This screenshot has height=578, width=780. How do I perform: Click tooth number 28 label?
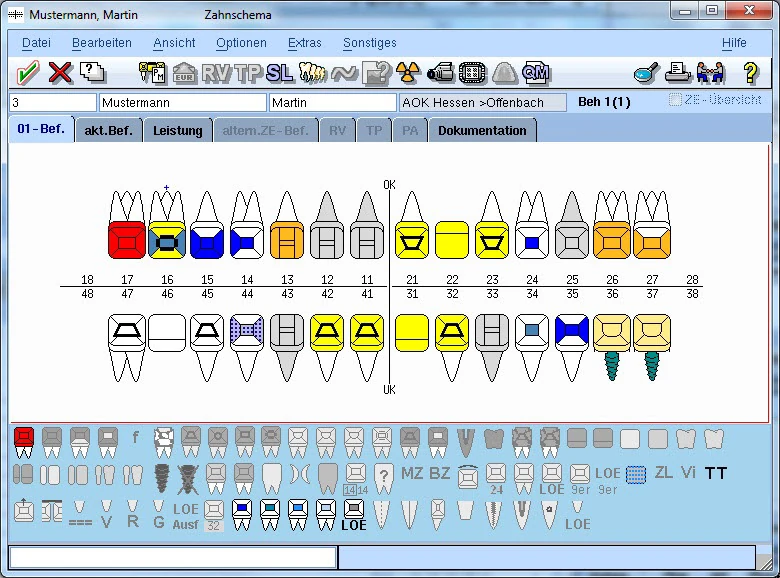coord(692,280)
